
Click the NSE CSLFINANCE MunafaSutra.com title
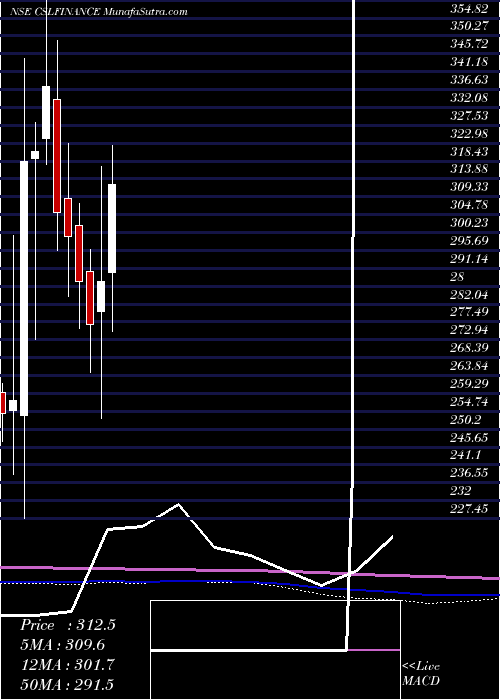click(99, 12)
